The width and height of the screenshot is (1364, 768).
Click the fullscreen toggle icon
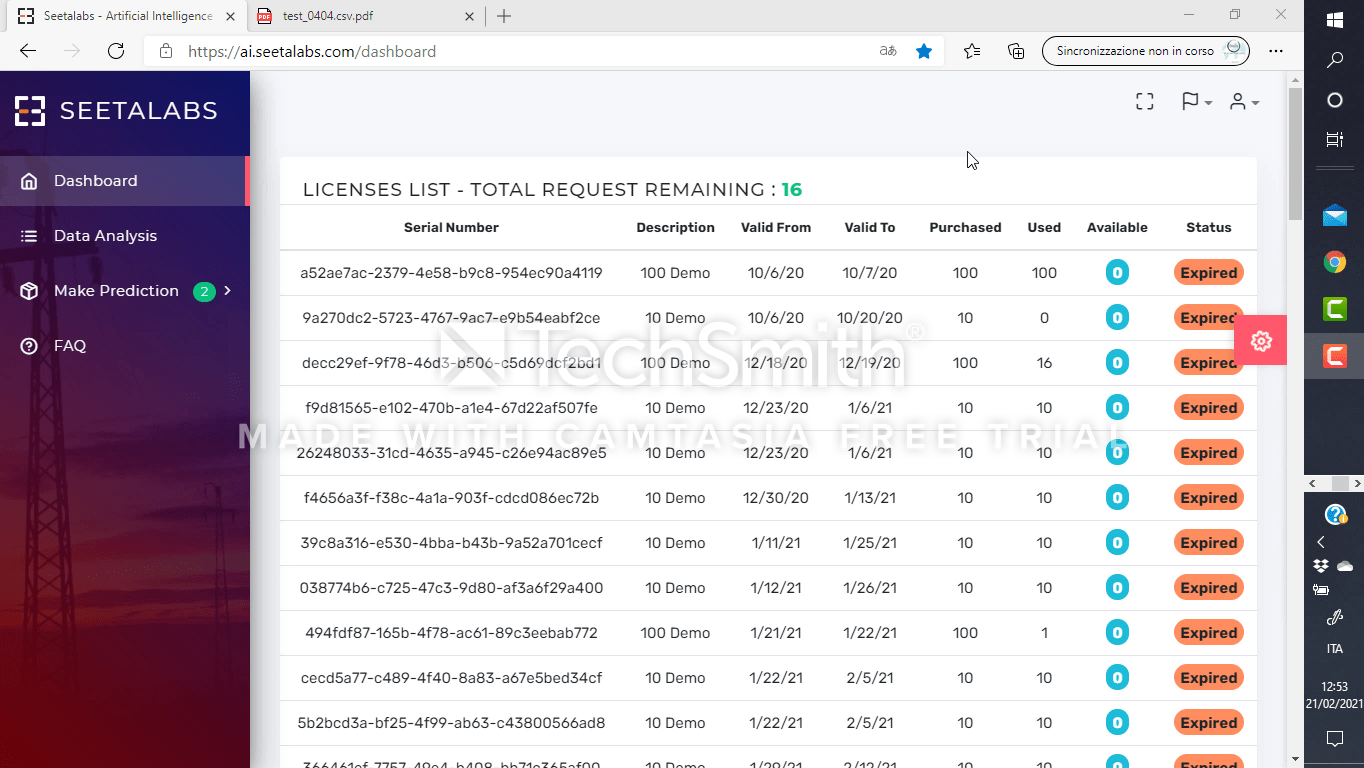[x=1145, y=102]
